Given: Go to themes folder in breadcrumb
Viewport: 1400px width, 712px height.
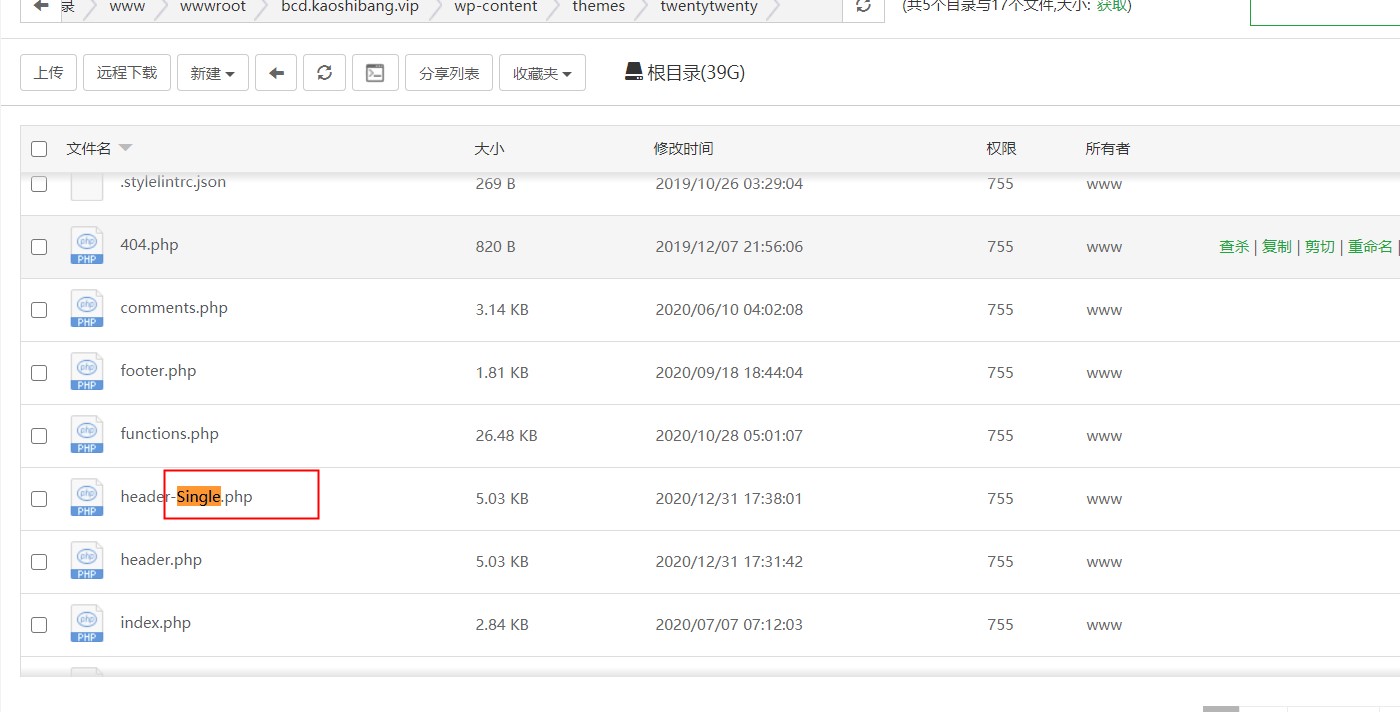Looking at the screenshot, I should (598, 7).
